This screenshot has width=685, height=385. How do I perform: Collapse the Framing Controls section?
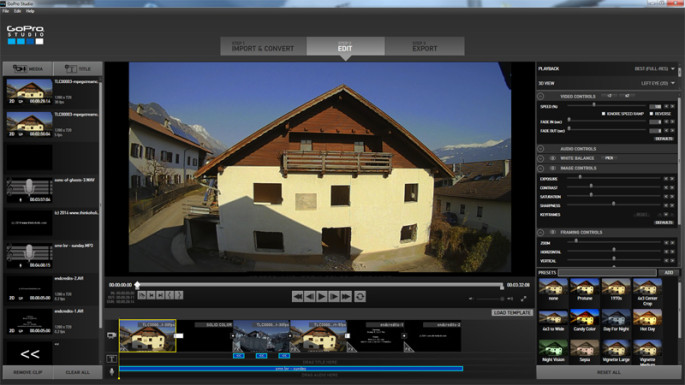point(541,232)
